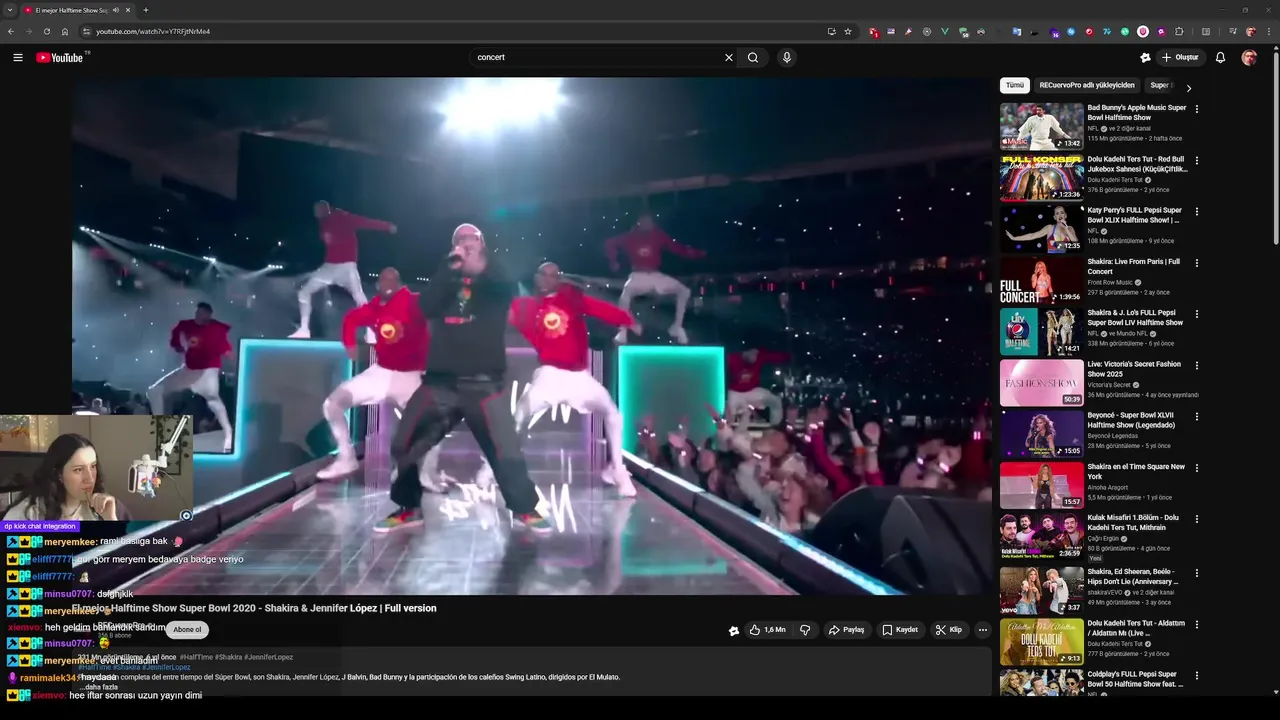Open options for Katy Perry's Halftime video

pyautogui.click(x=1197, y=212)
